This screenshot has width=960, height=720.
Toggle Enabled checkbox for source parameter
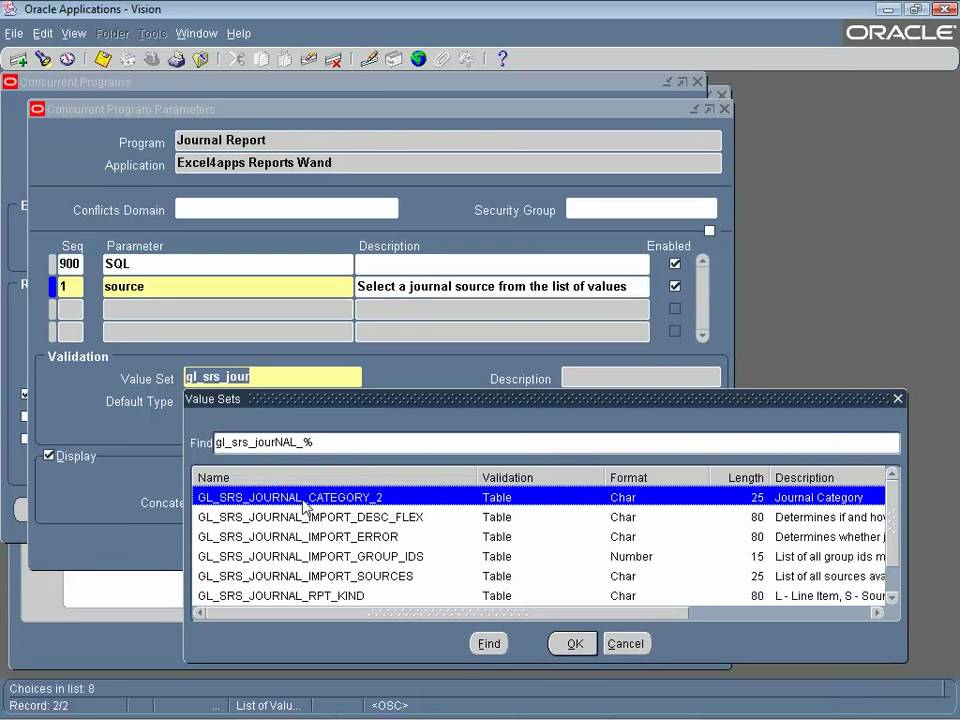click(x=675, y=286)
